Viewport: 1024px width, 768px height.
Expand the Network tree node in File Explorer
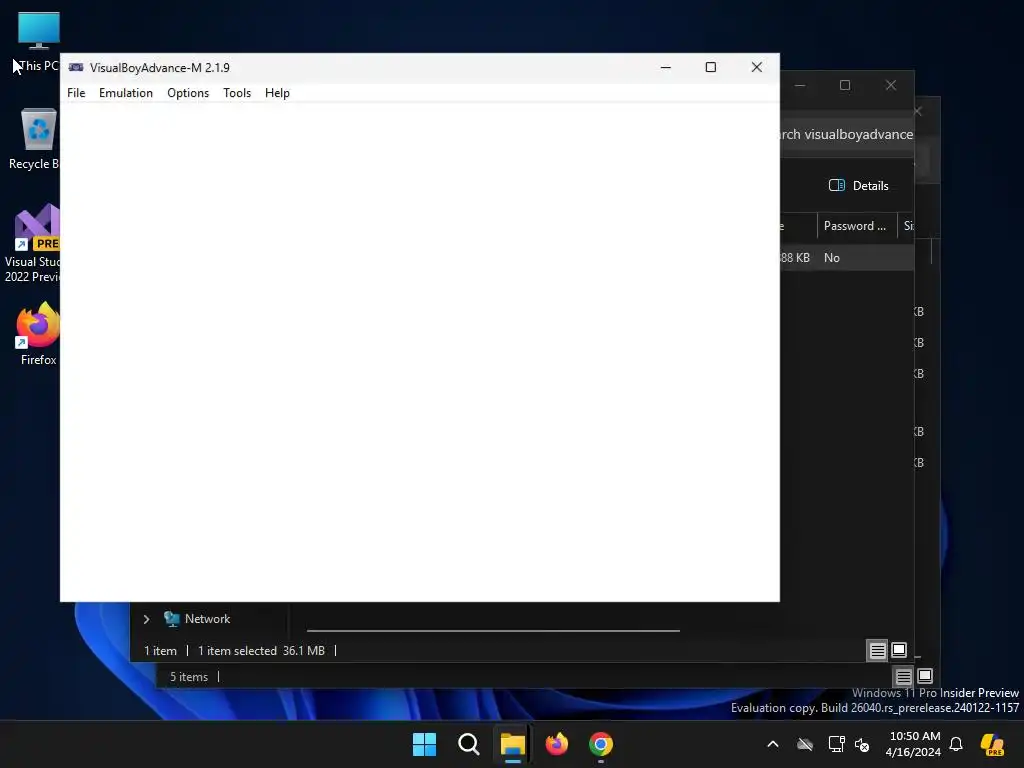[x=146, y=619]
